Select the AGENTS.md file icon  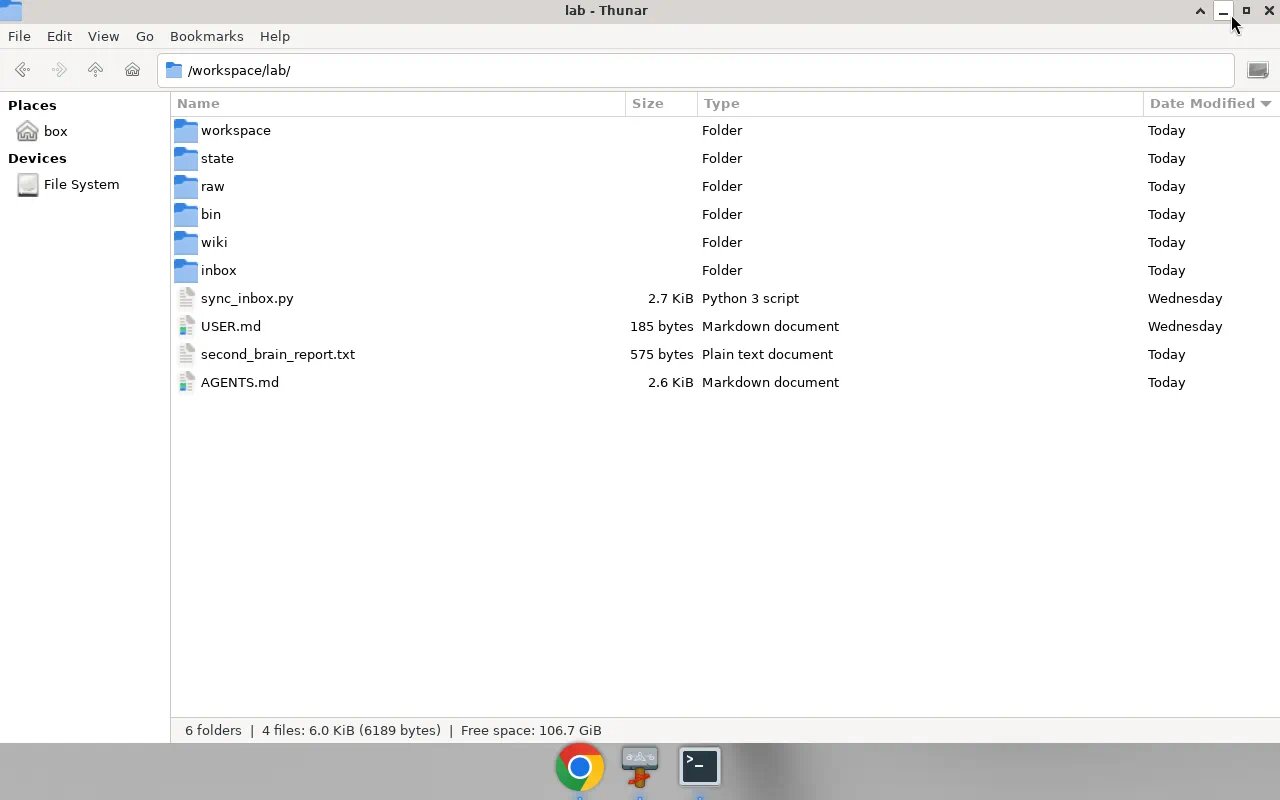(186, 382)
